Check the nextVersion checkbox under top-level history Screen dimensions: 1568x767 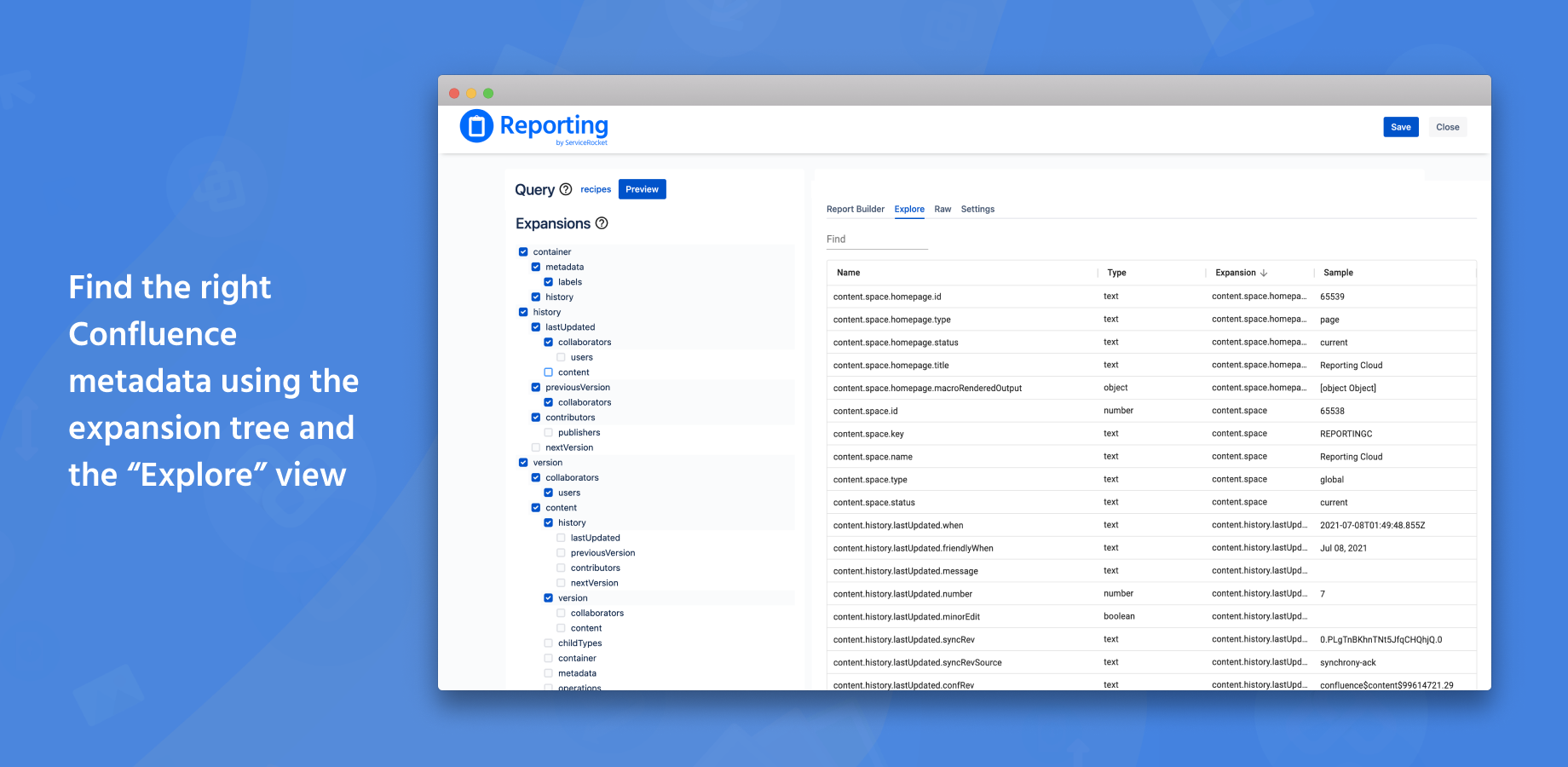click(536, 447)
